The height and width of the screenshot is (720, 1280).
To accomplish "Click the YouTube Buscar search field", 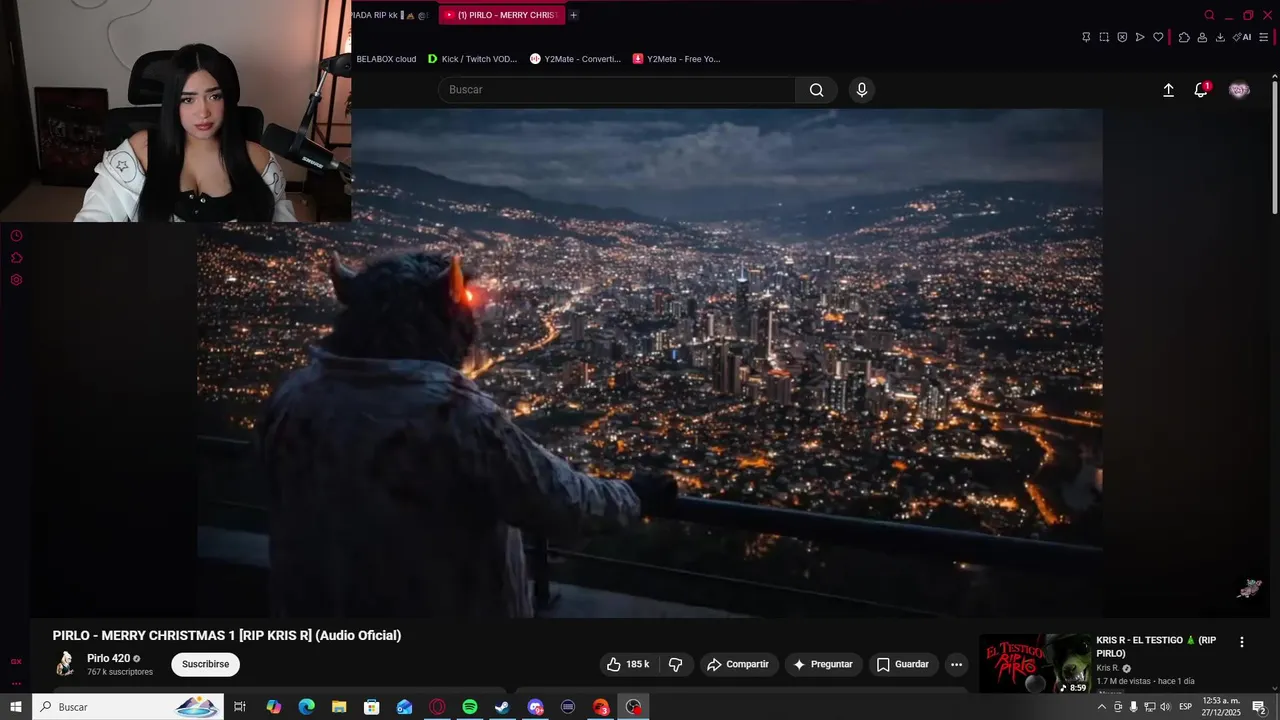I will point(617,90).
